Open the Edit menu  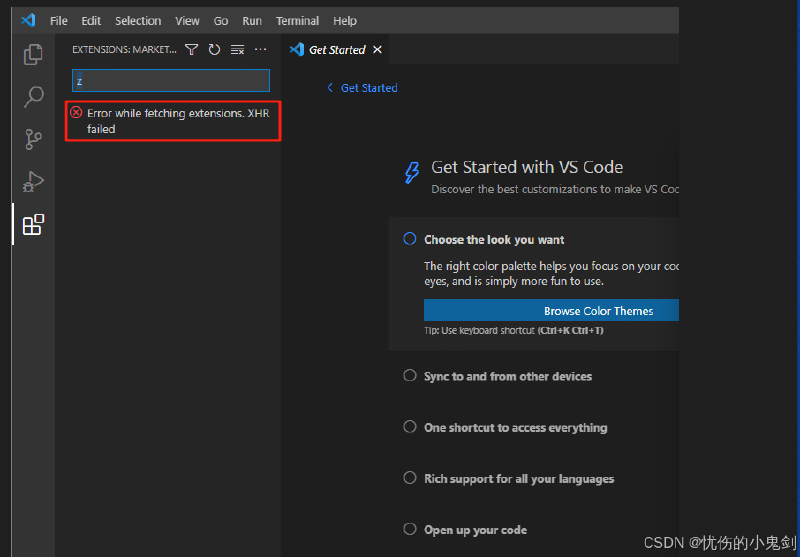point(91,21)
